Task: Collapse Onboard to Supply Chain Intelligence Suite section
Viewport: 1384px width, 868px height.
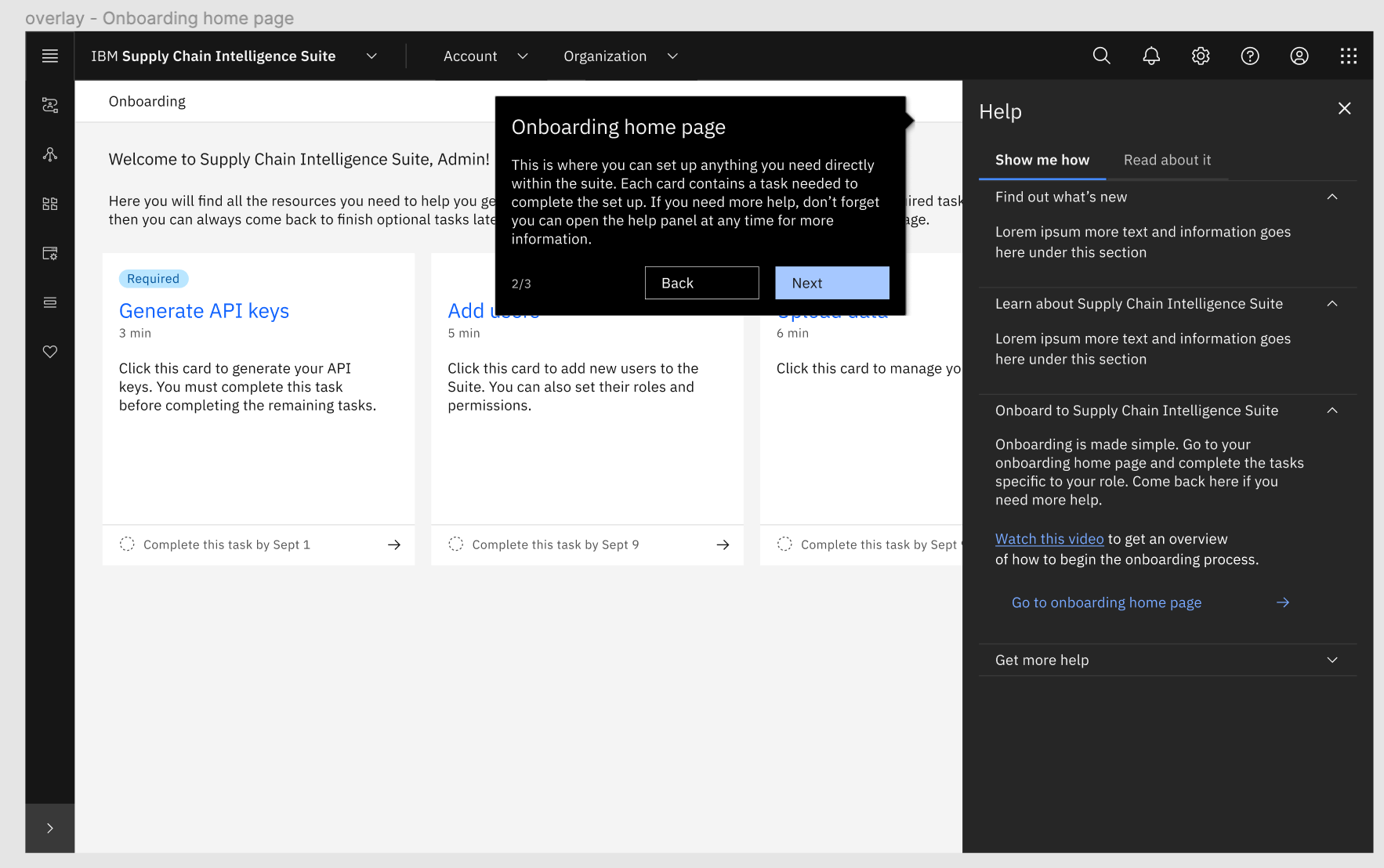Action: pos(1332,410)
